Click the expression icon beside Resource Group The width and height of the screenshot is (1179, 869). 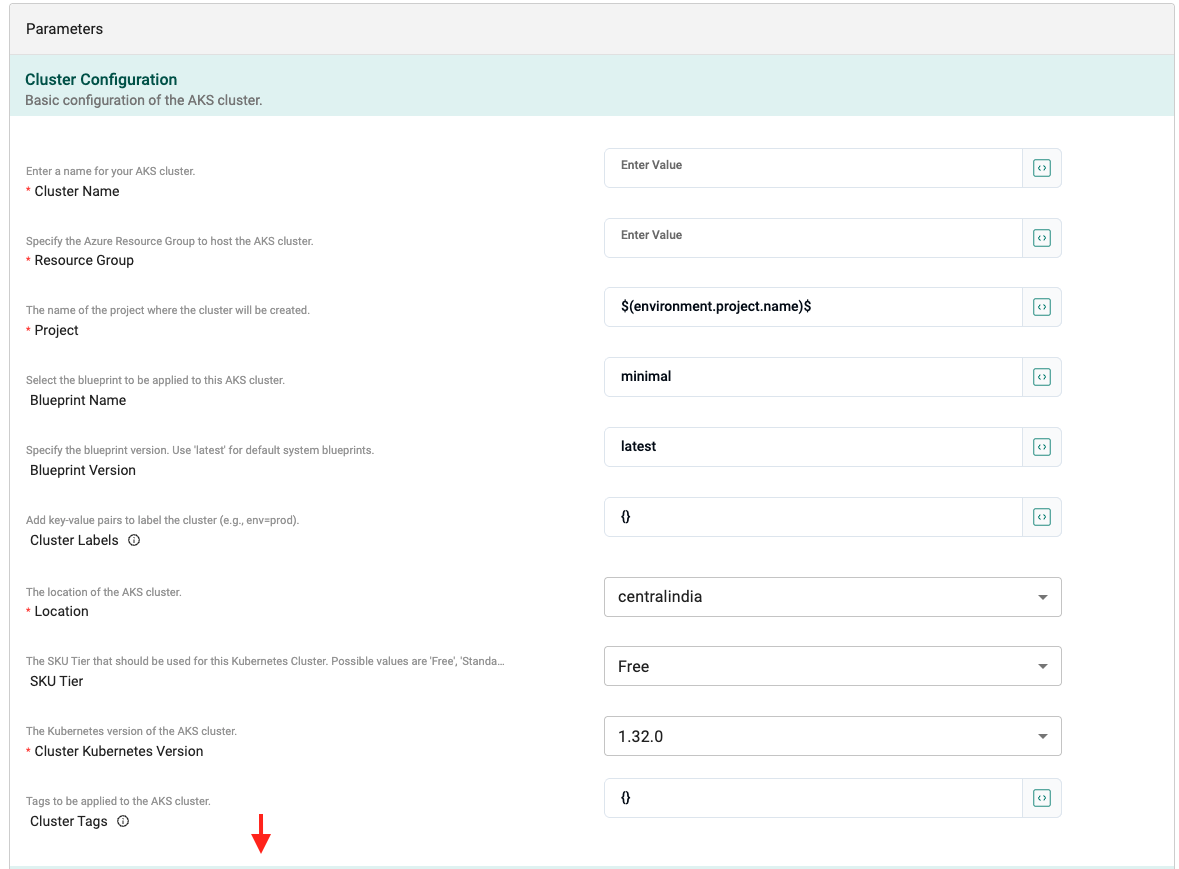coord(1041,238)
